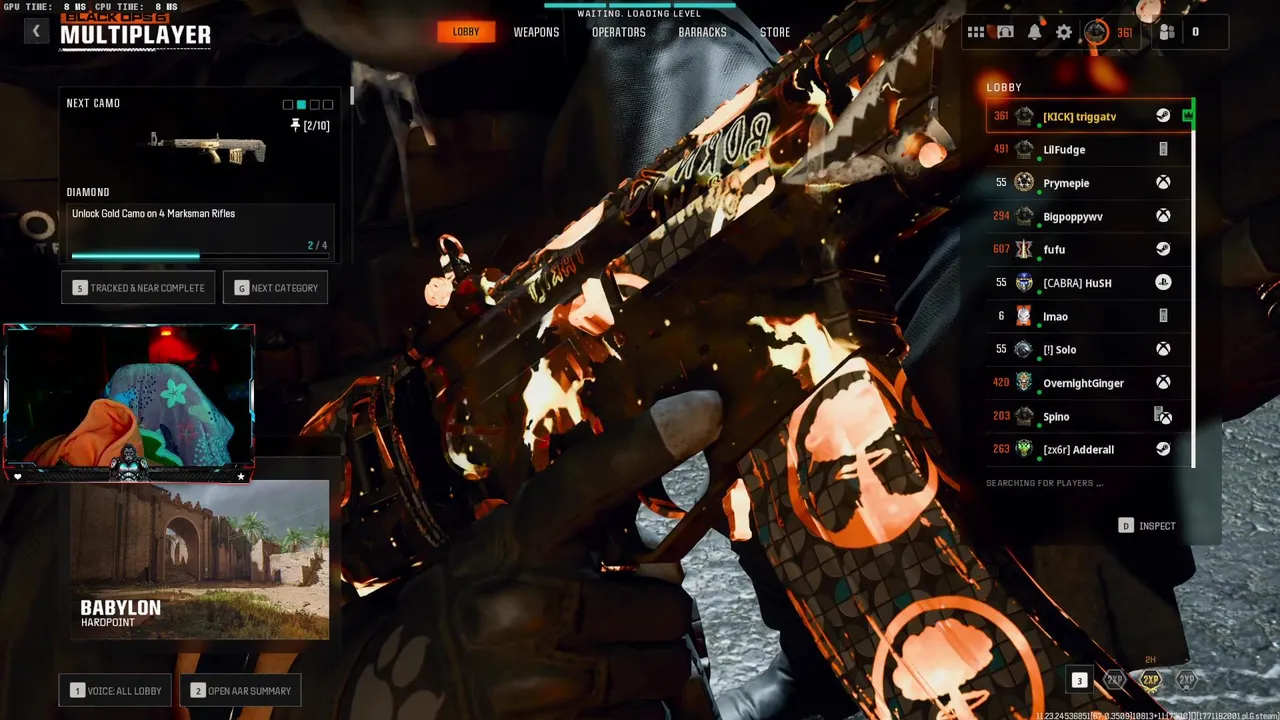1280x720 pixels.
Task: Click the Steam icon next to triggatv
Action: tap(1163, 116)
